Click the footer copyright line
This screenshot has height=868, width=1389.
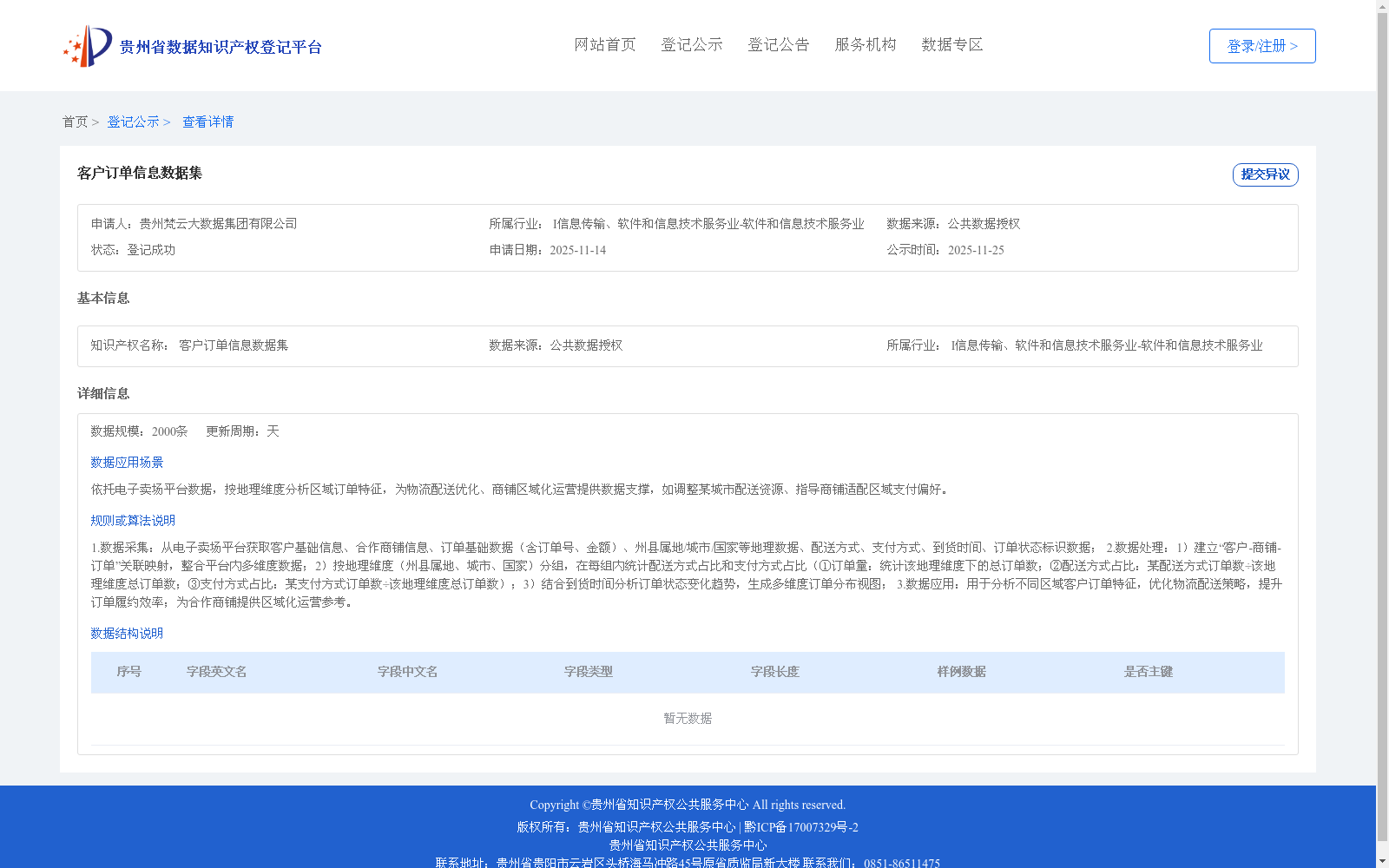coord(688,805)
